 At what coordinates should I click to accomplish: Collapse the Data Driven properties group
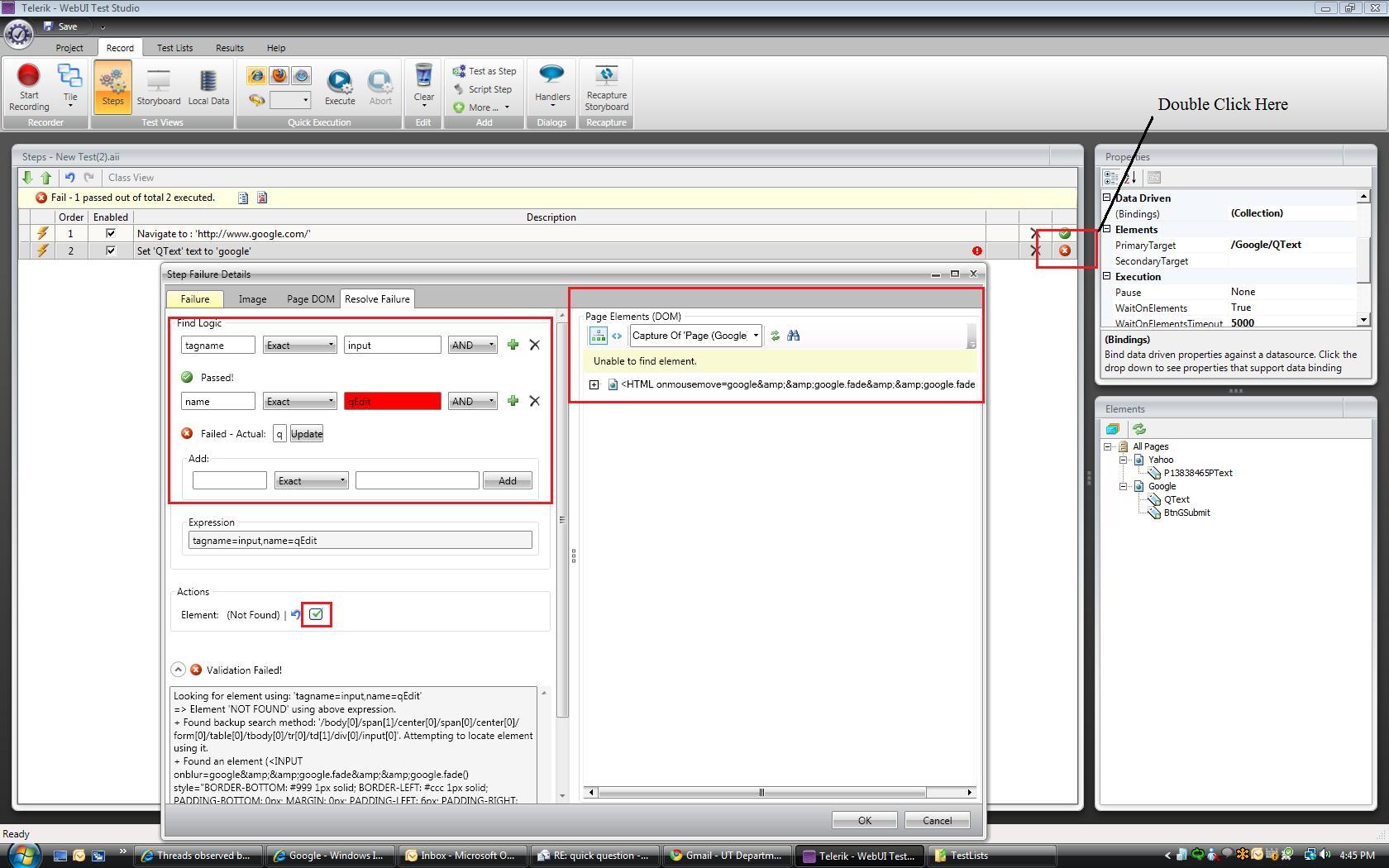[x=1107, y=198]
